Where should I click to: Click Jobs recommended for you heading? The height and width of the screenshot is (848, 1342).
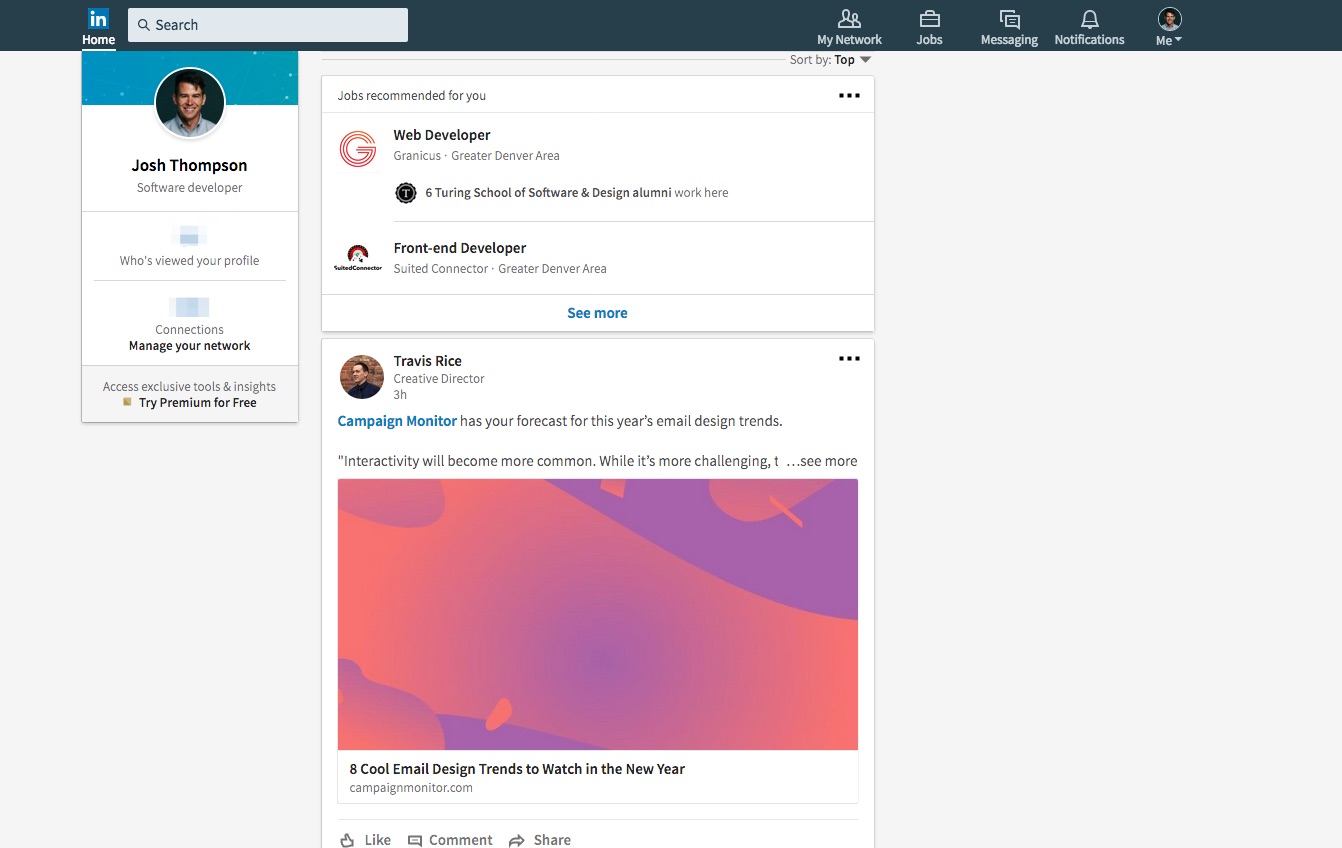412,96
